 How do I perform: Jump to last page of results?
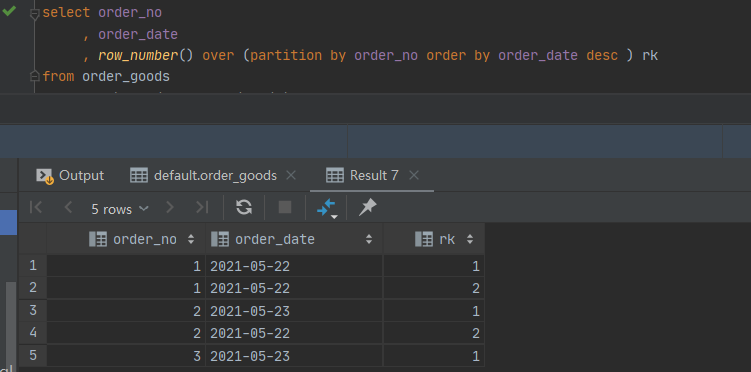pos(202,207)
